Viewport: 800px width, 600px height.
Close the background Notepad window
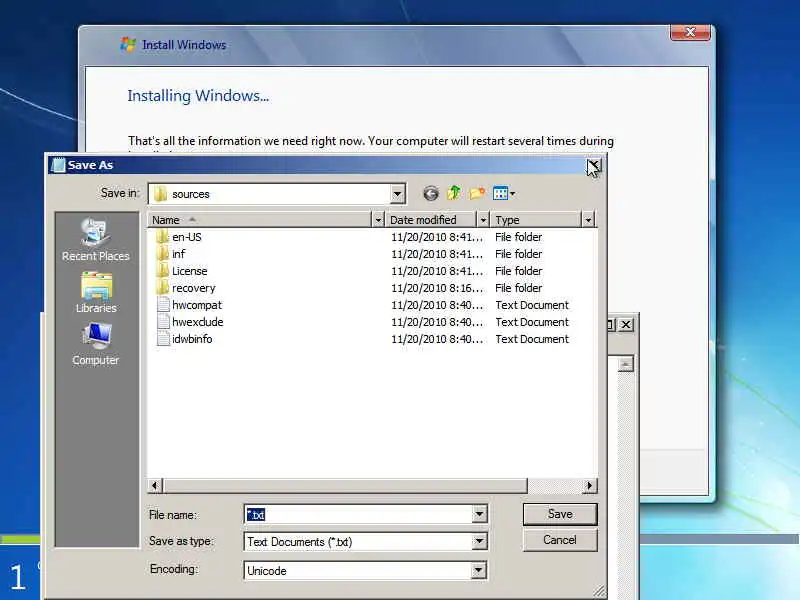pyautogui.click(x=626, y=324)
